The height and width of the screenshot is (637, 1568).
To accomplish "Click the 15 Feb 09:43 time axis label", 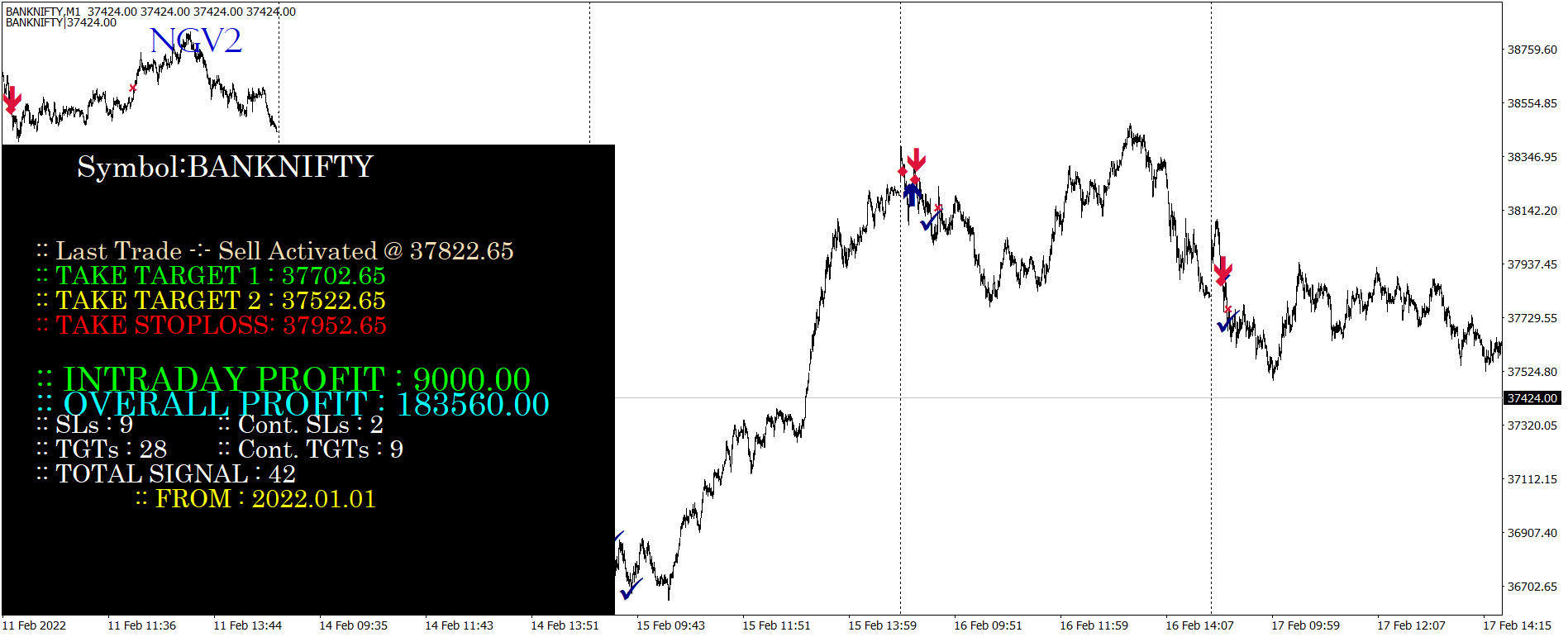I will click(670, 625).
